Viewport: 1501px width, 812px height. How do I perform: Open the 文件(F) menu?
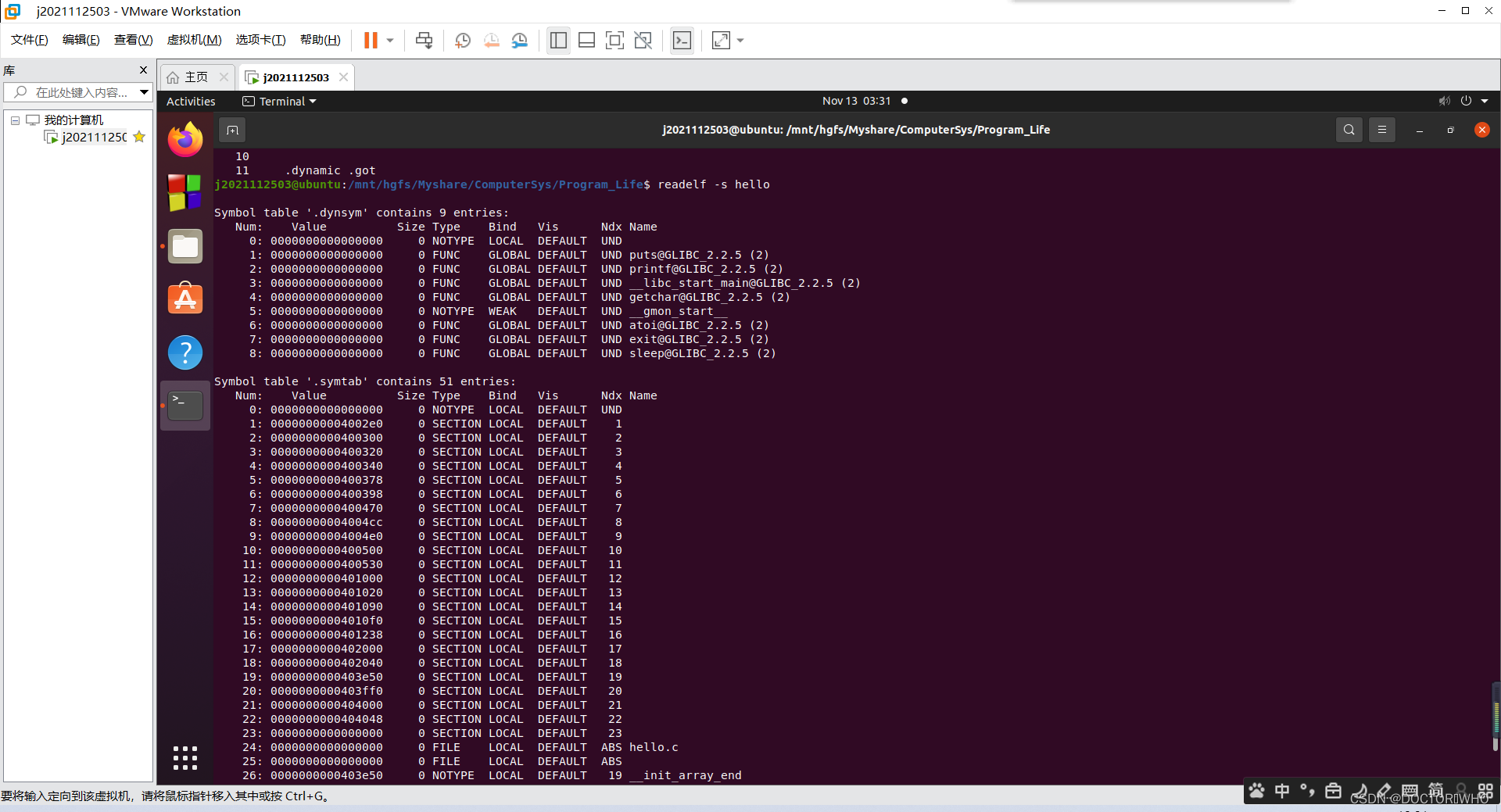[30, 40]
